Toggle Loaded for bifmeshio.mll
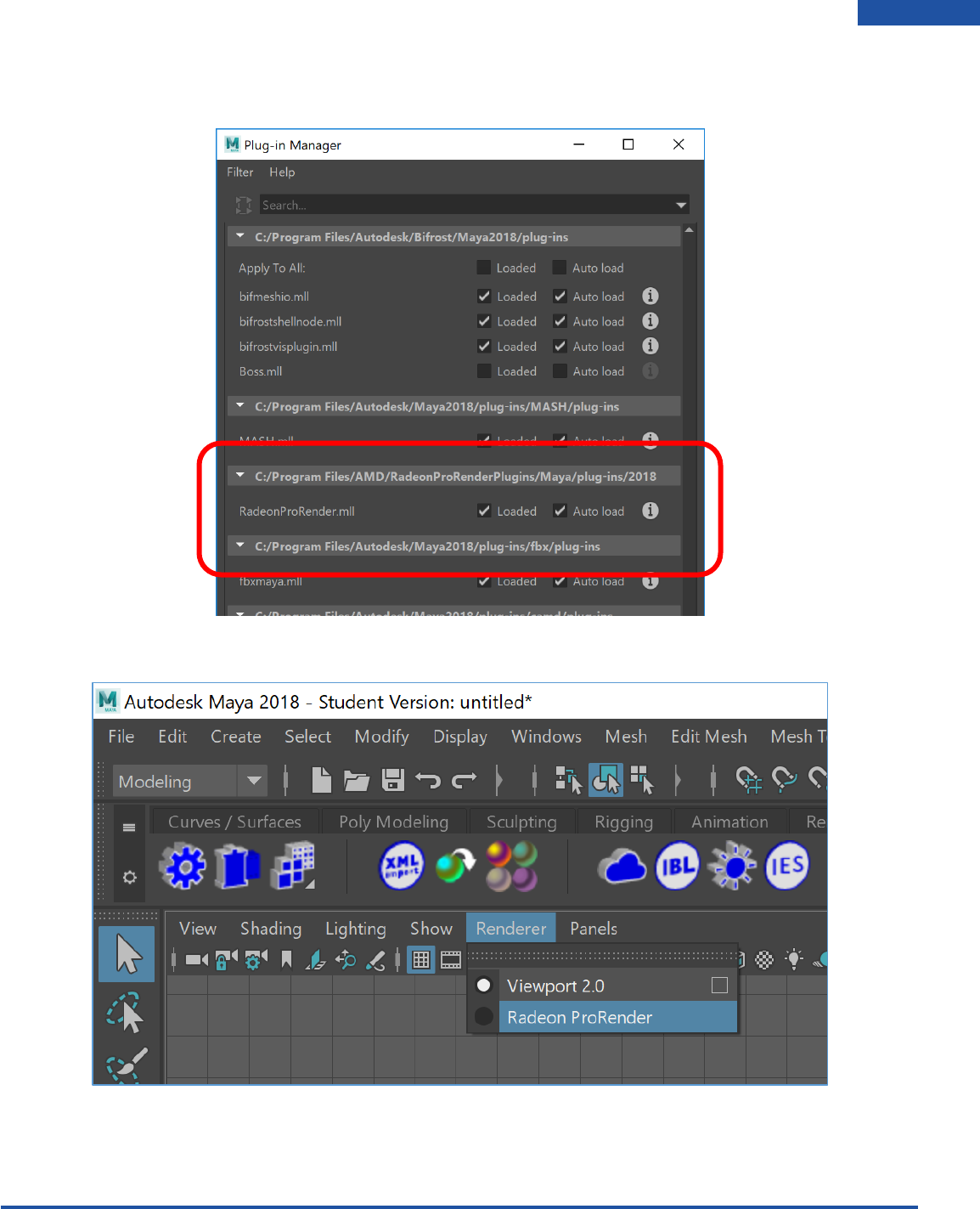 click(x=484, y=297)
